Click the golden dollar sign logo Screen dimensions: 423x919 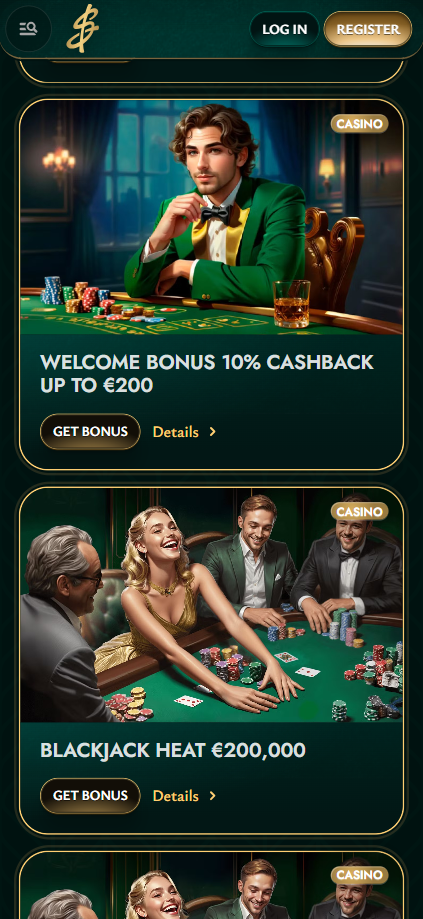click(82, 29)
